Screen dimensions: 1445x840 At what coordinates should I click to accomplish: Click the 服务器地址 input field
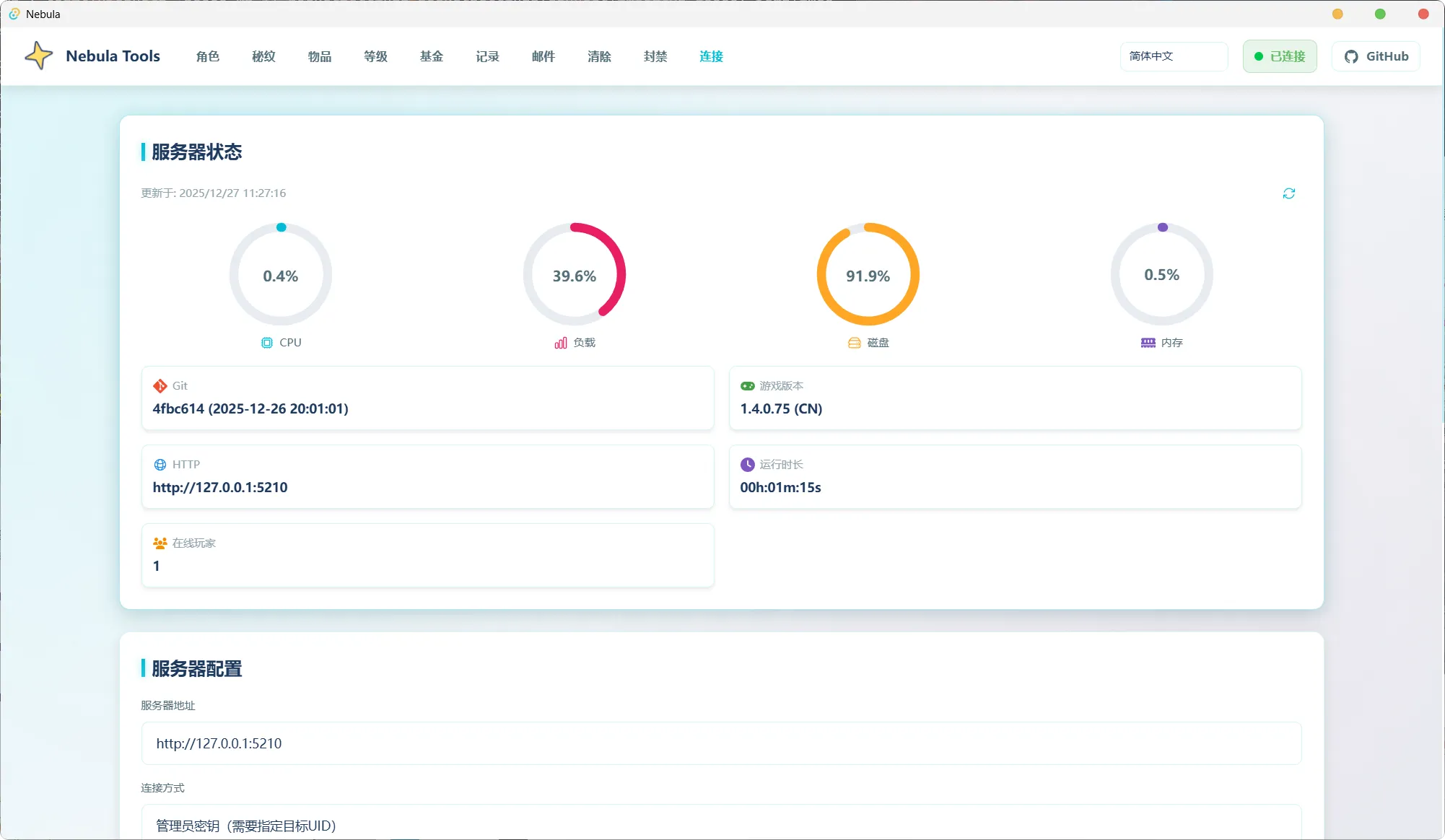720,743
